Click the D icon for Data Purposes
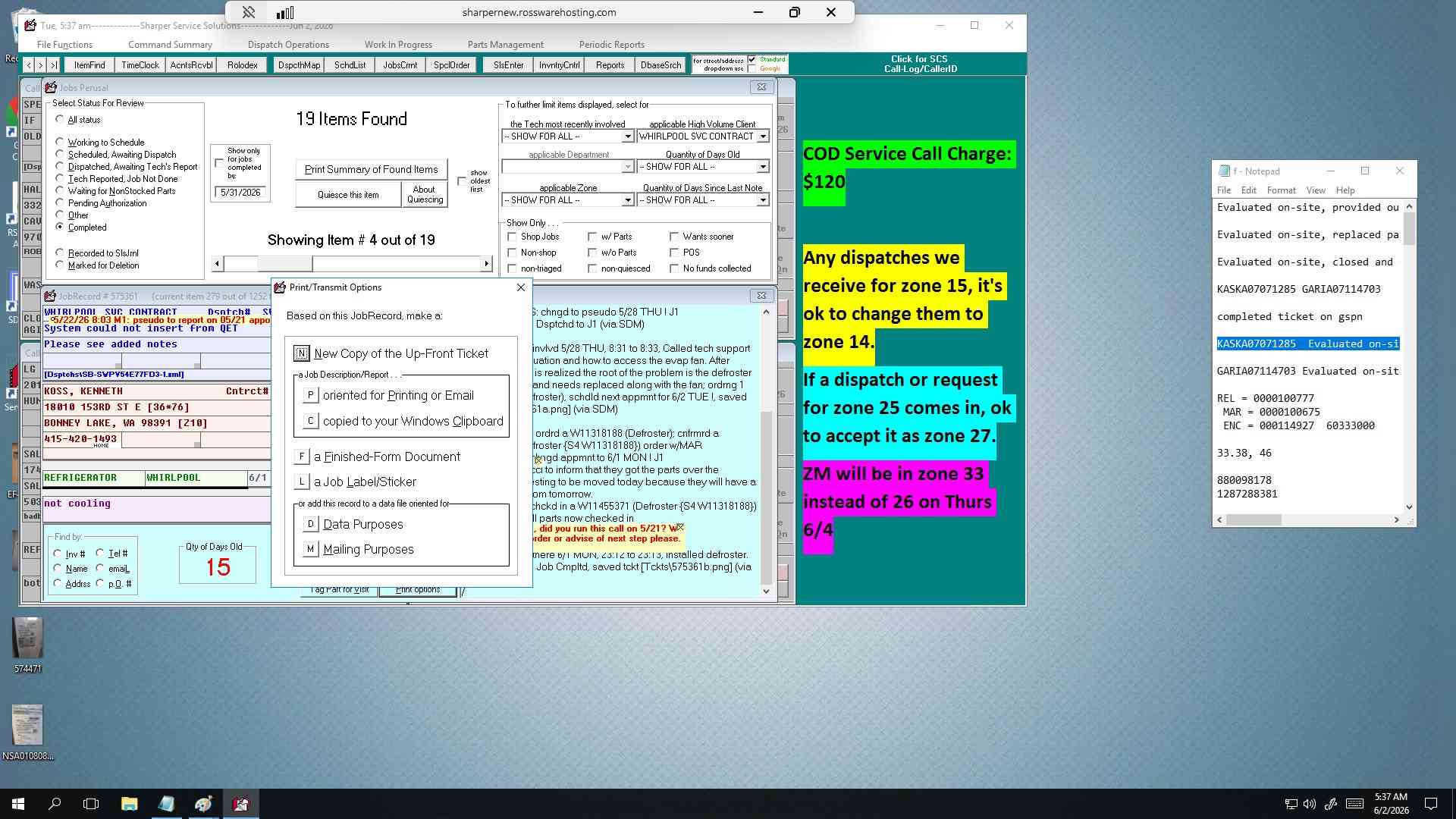Viewport: 1456px width, 819px height. (x=310, y=524)
